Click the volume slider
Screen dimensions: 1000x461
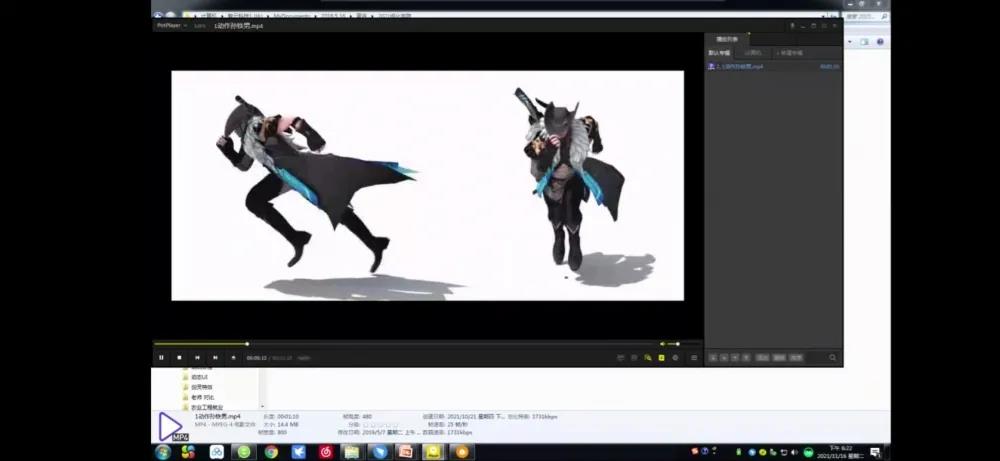coord(673,344)
